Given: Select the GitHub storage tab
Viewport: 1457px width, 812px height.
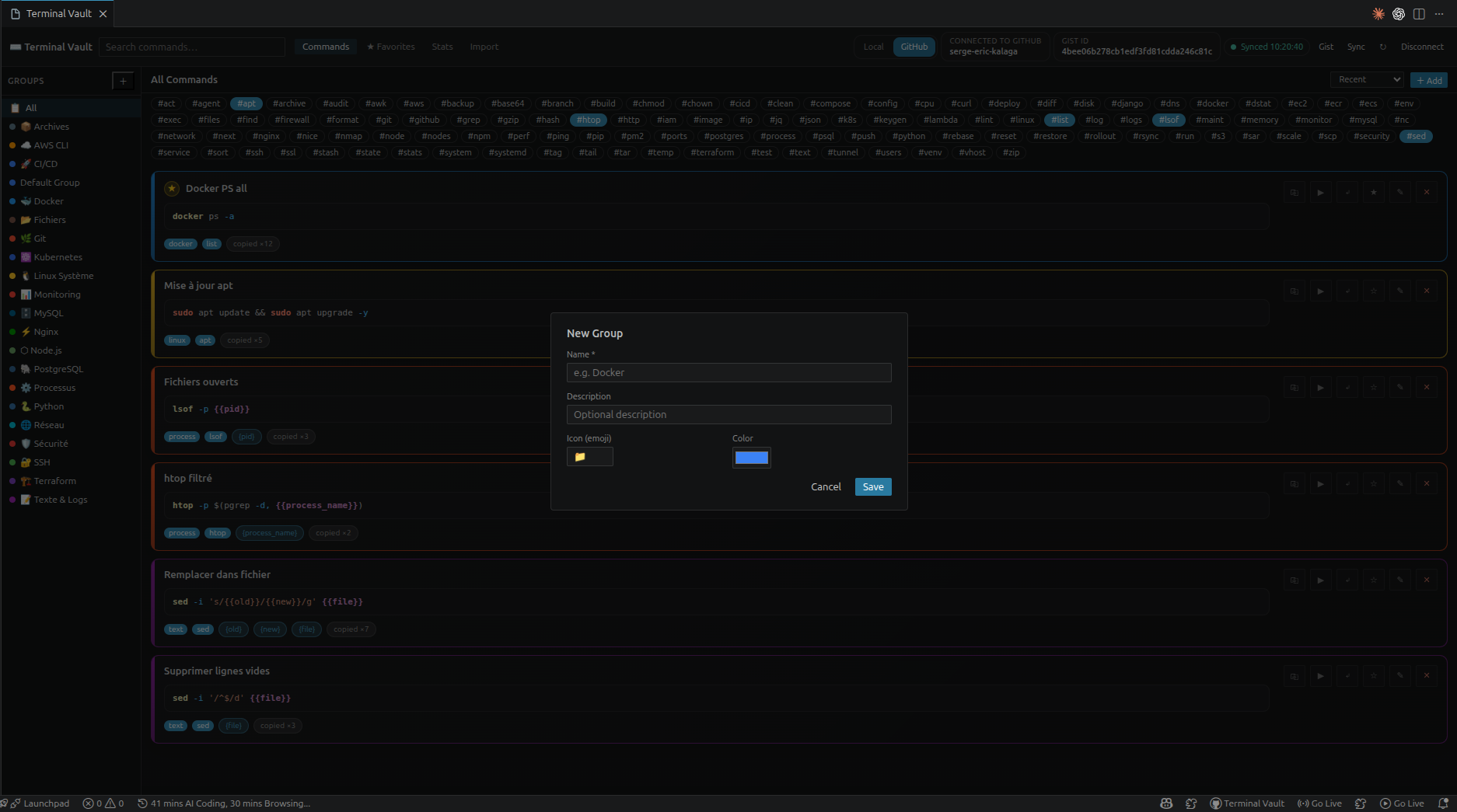Looking at the screenshot, I should tap(914, 47).
